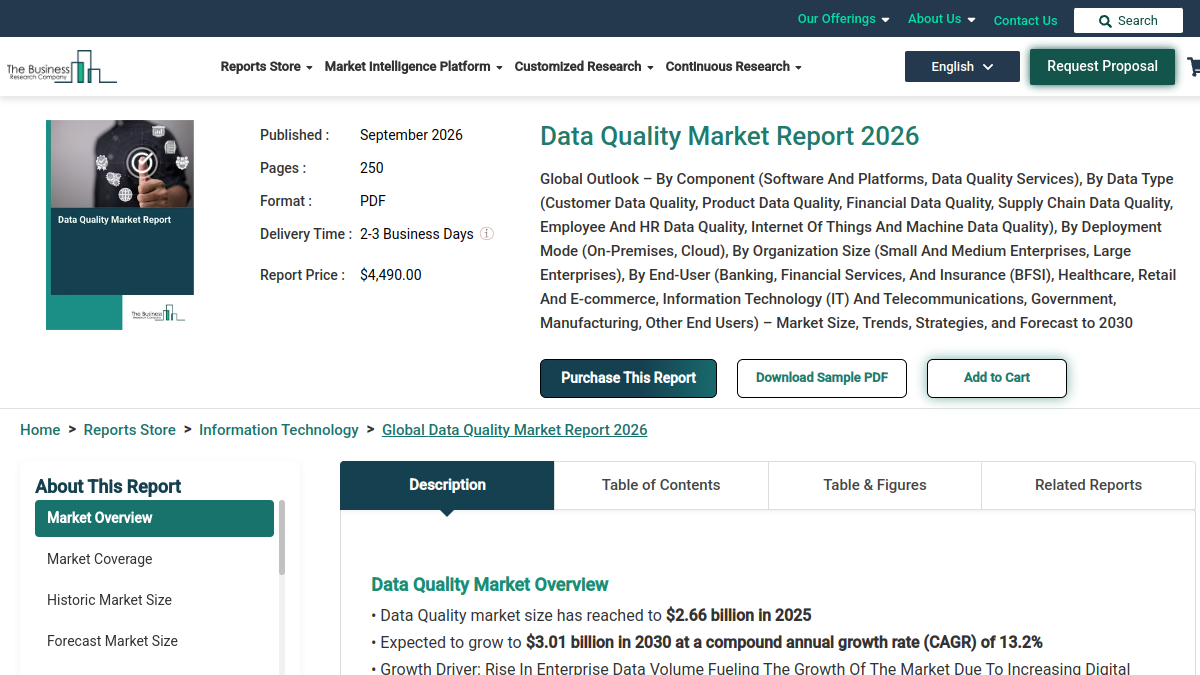Click the About This Report sidebar scrollbar
1200x675 pixels.
[282, 538]
